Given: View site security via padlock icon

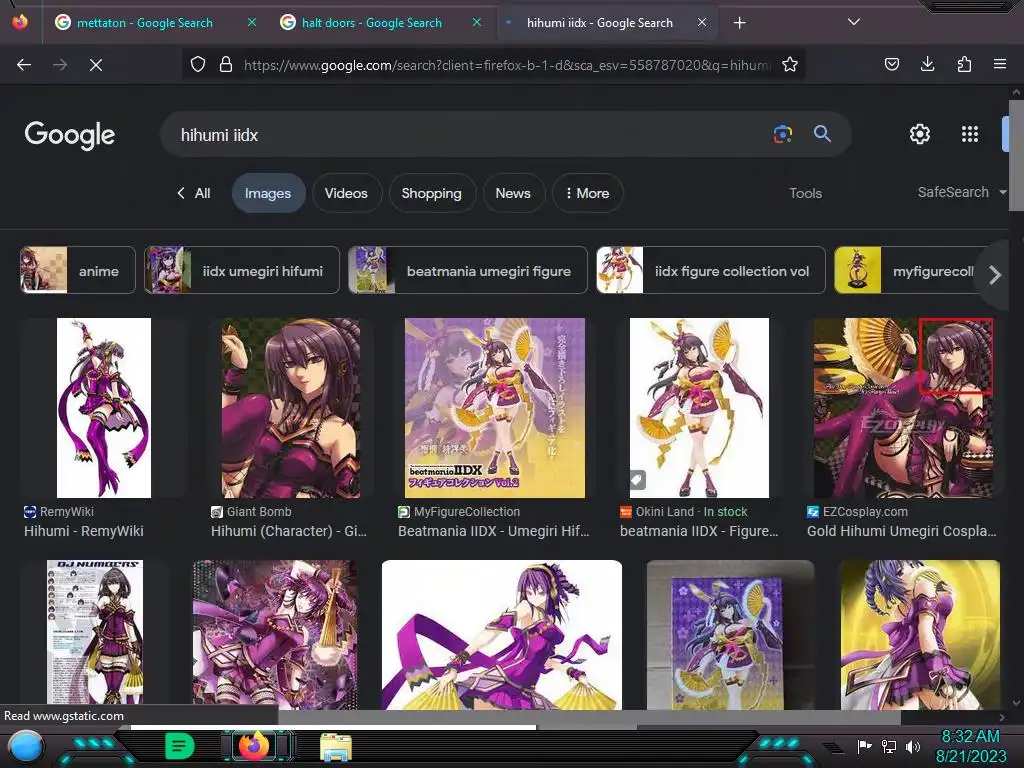Looking at the screenshot, I should tap(226, 64).
